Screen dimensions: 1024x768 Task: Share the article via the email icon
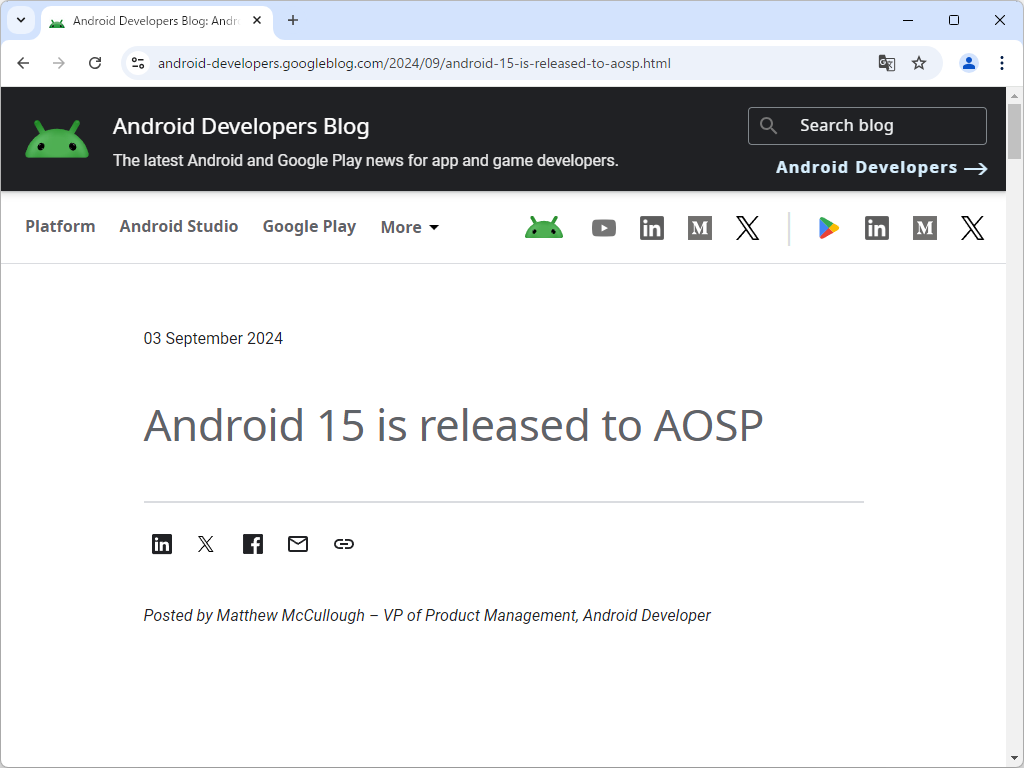coord(297,544)
